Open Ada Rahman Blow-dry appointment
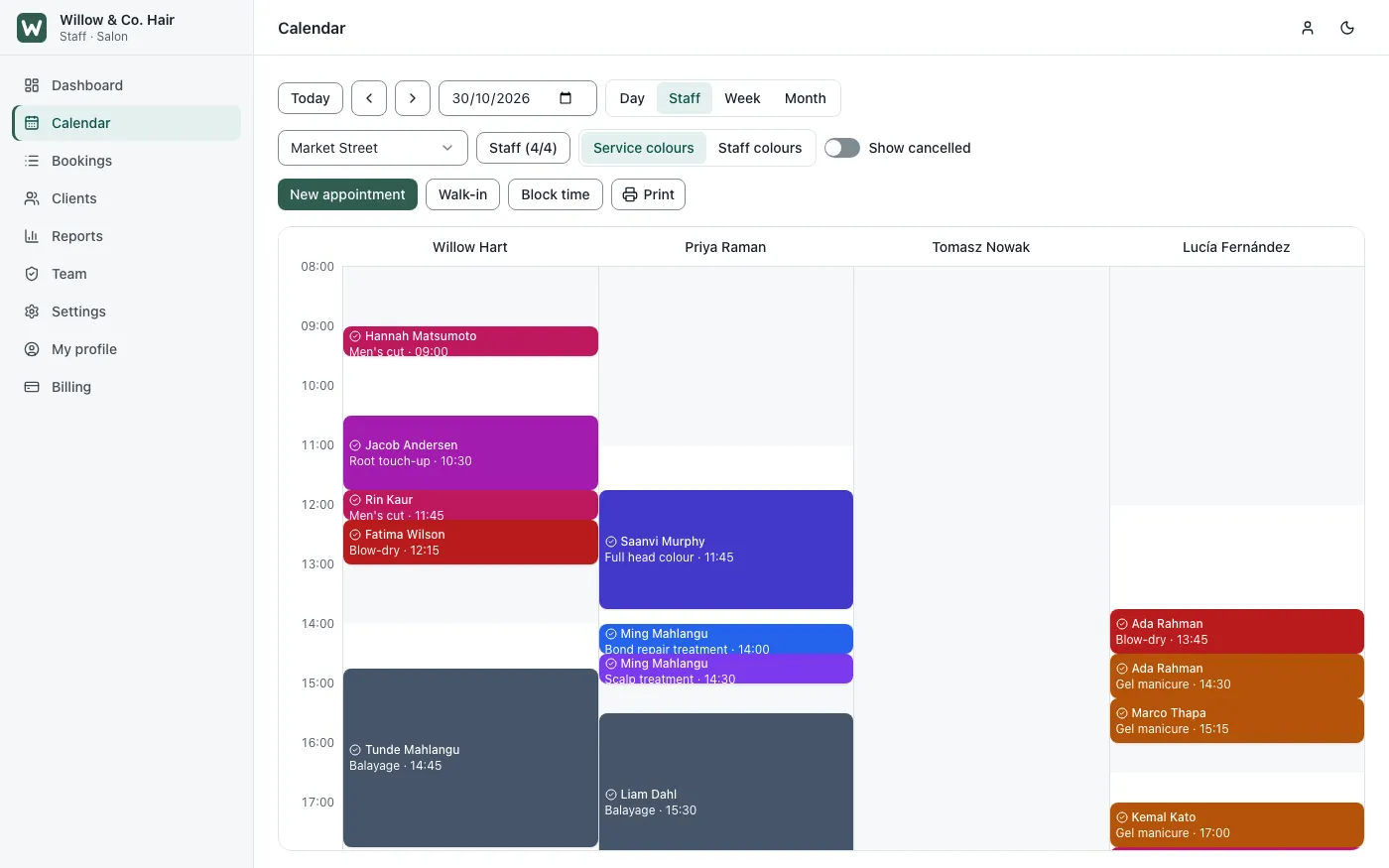 [x=1237, y=631]
